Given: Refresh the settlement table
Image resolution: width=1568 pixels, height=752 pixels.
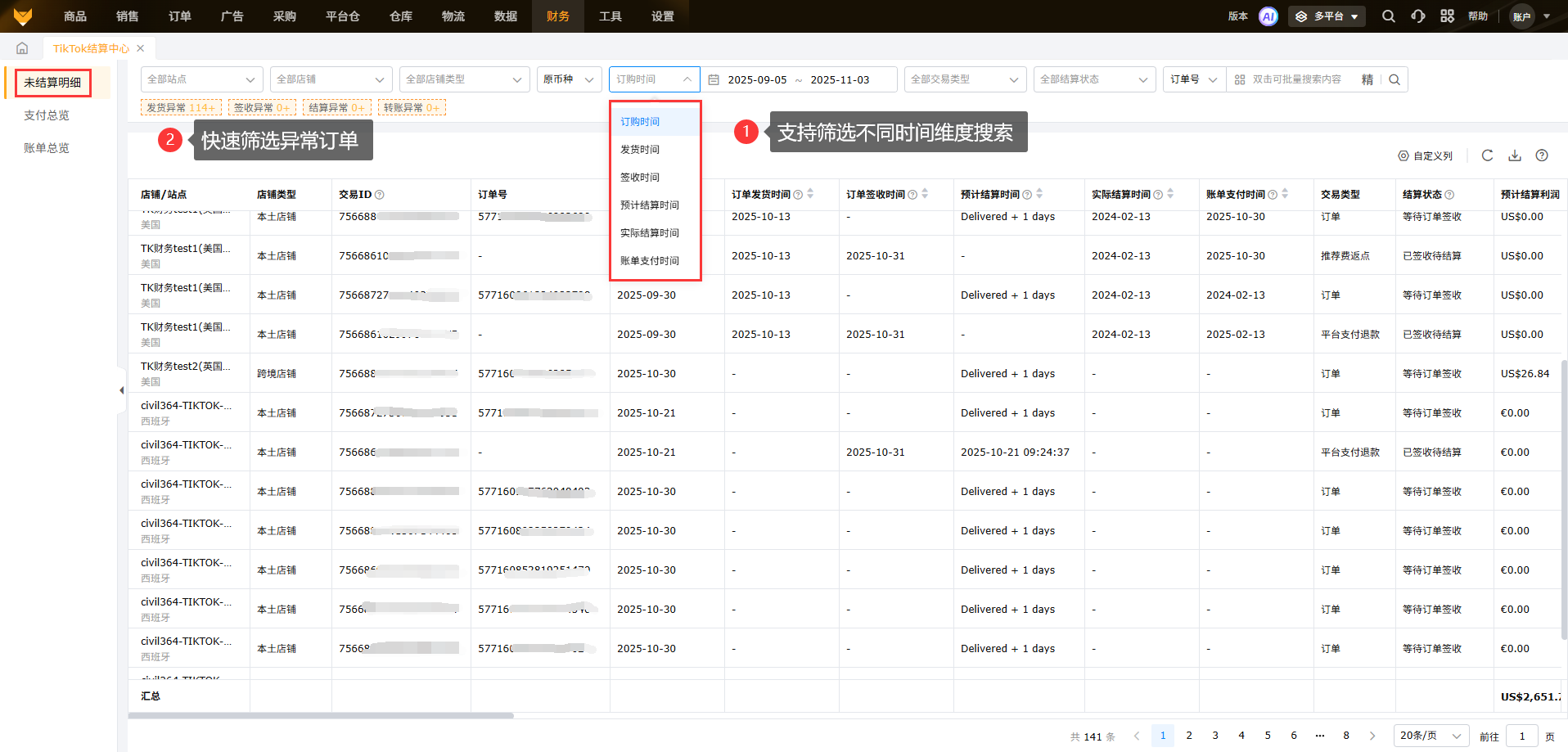Looking at the screenshot, I should tap(1487, 155).
